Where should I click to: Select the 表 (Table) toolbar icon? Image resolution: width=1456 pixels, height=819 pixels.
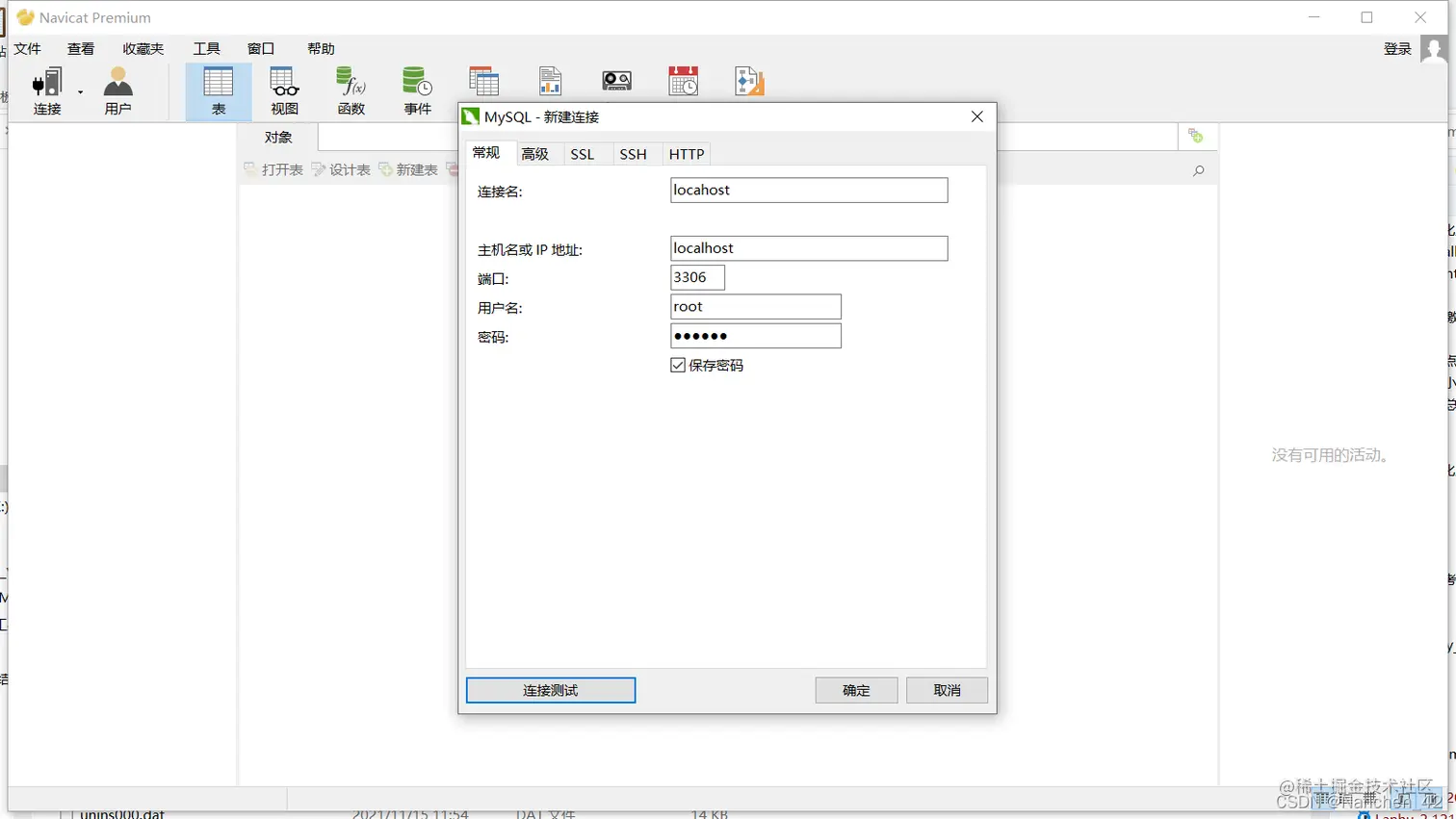pos(219,91)
